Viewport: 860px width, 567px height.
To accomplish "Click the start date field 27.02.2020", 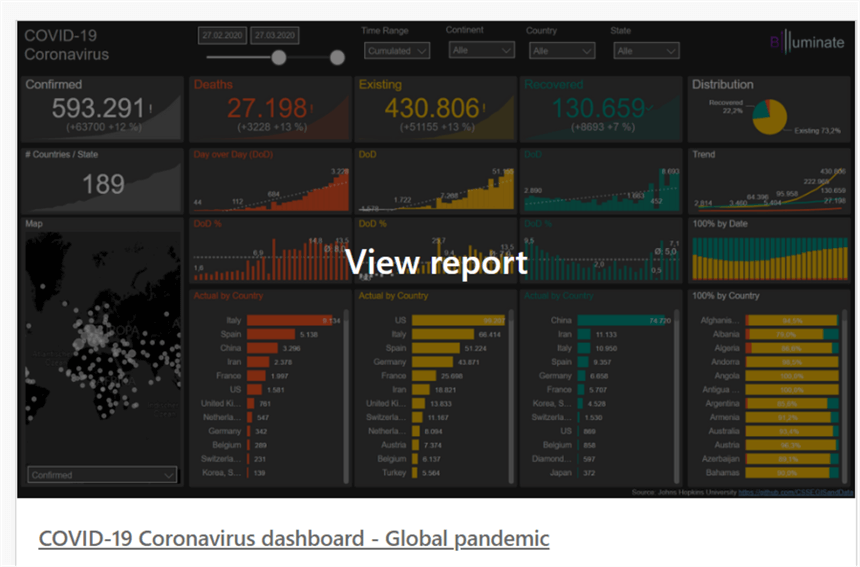I will (222, 35).
